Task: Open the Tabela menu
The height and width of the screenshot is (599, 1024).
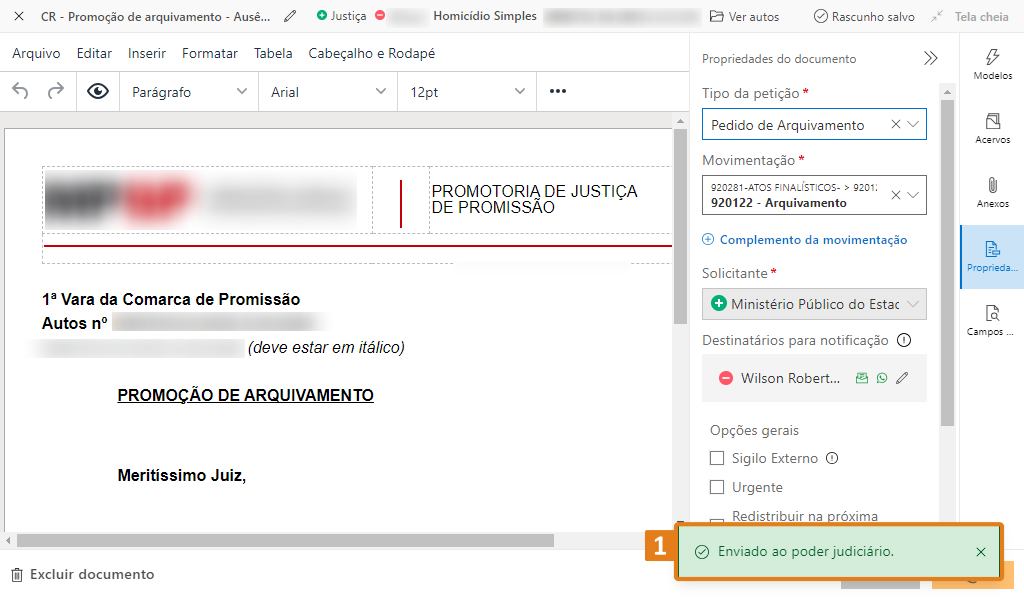Action: (x=272, y=54)
